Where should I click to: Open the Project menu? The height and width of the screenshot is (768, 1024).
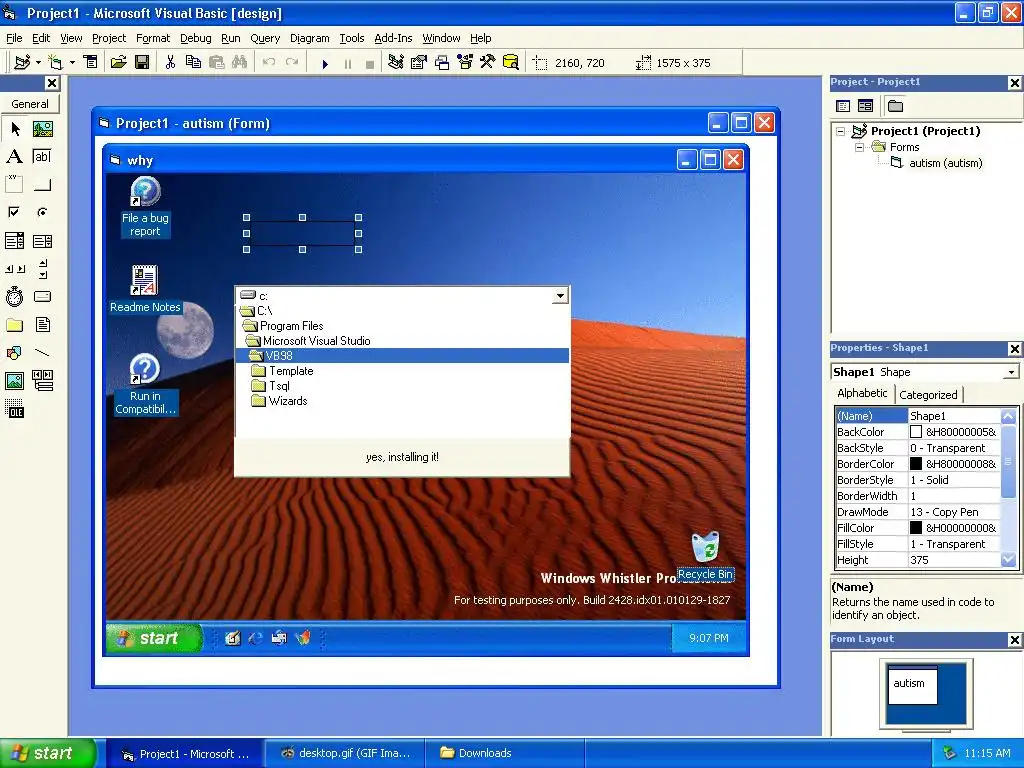click(x=108, y=38)
